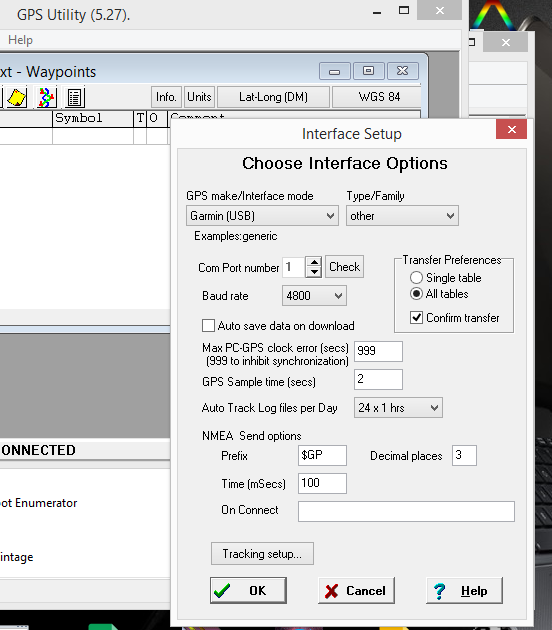Click the list document toolbar icon

(x=75, y=97)
